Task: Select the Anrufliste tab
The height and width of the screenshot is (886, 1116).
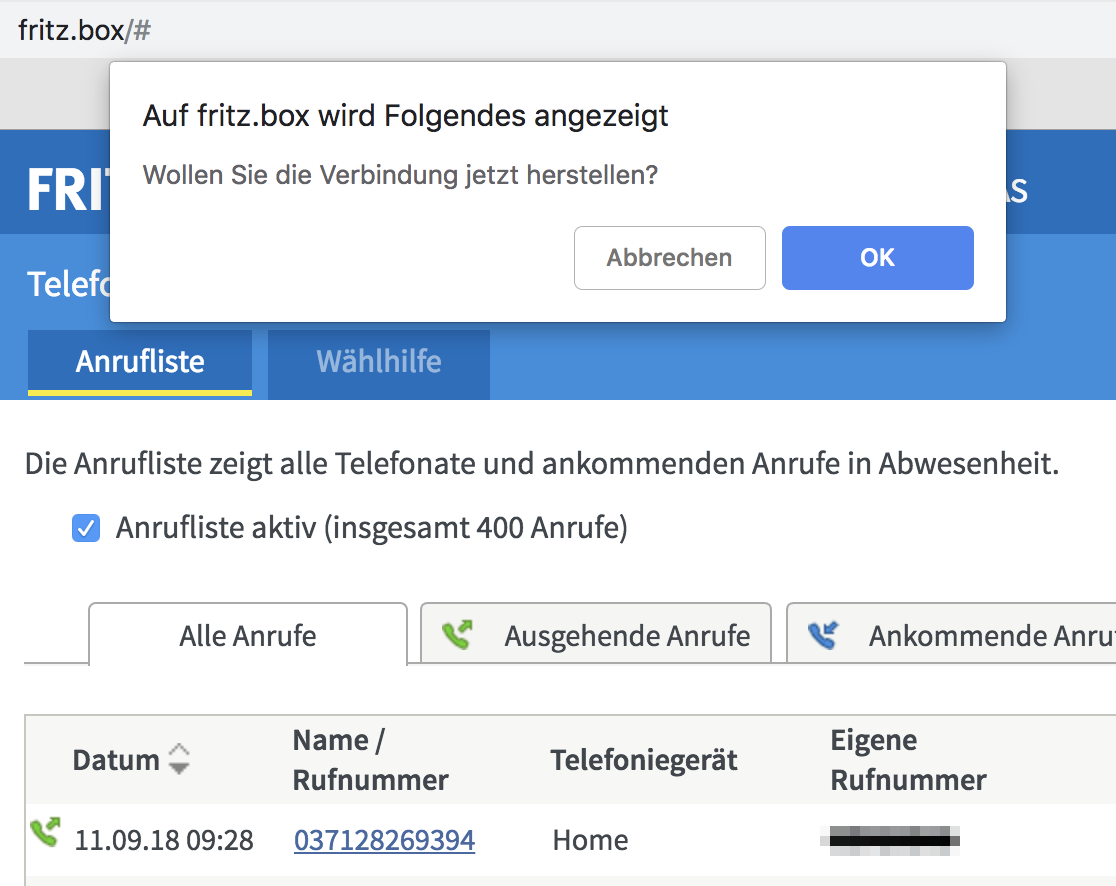Action: click(140, 361)
